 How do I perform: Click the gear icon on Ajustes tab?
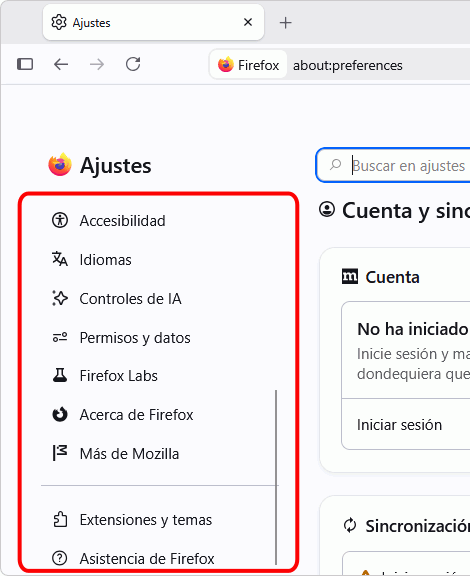point(59,22)
